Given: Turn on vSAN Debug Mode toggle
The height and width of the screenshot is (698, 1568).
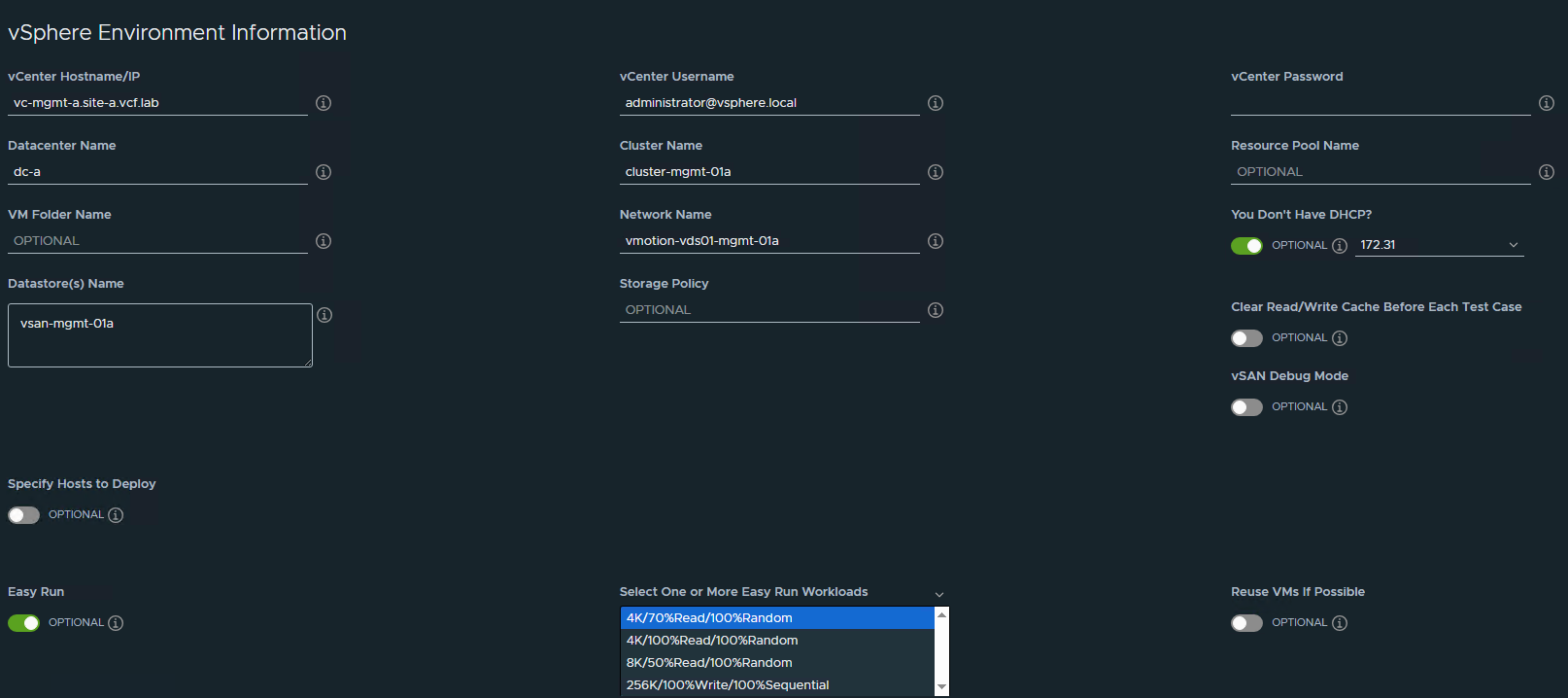Looking at the screenshot, I should click(x=1246, y=407).
